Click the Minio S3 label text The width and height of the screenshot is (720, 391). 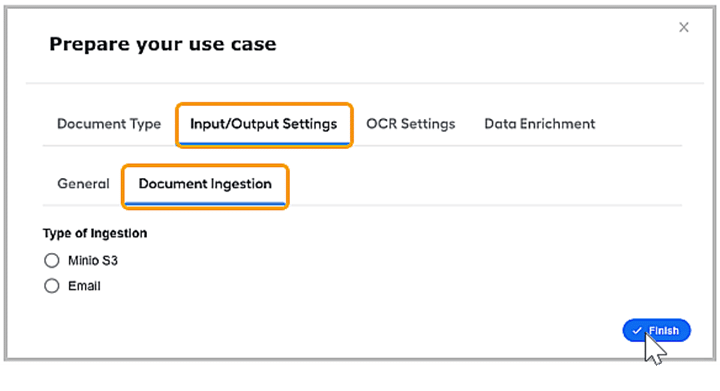(x=93, y=261)
